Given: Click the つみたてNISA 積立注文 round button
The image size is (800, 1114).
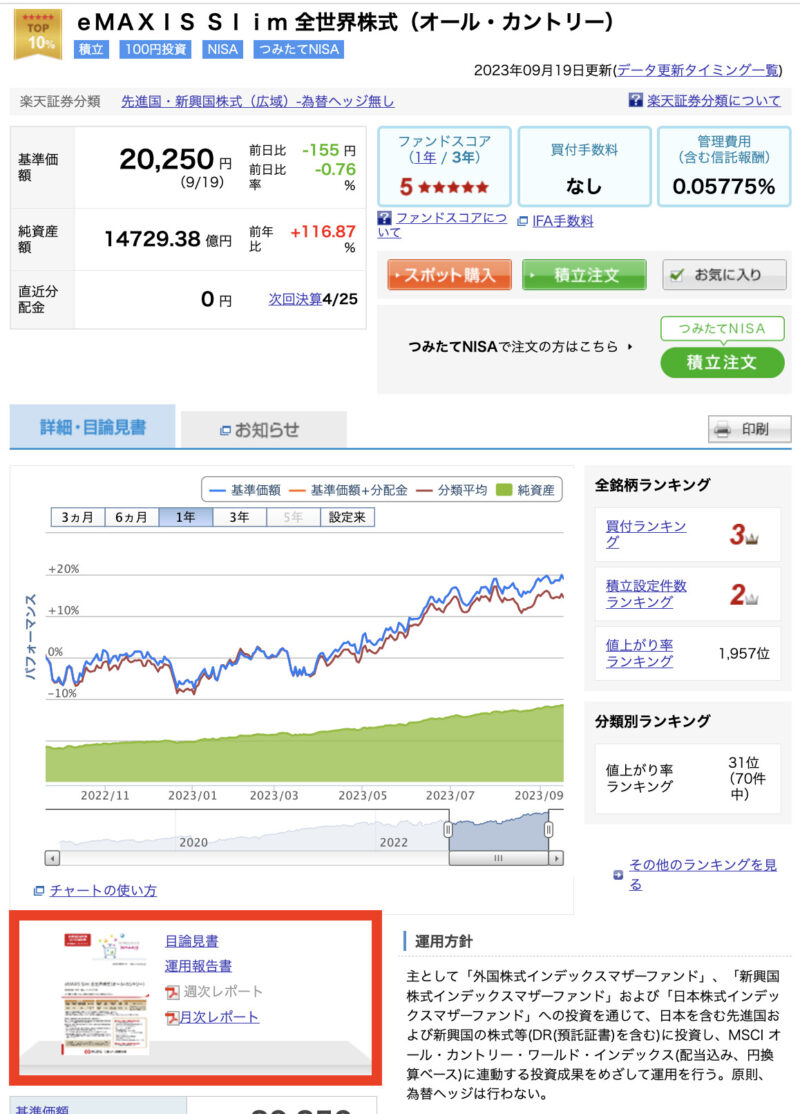Looking at the screenshot, I should pyautogui.click(x=722, y=362).
